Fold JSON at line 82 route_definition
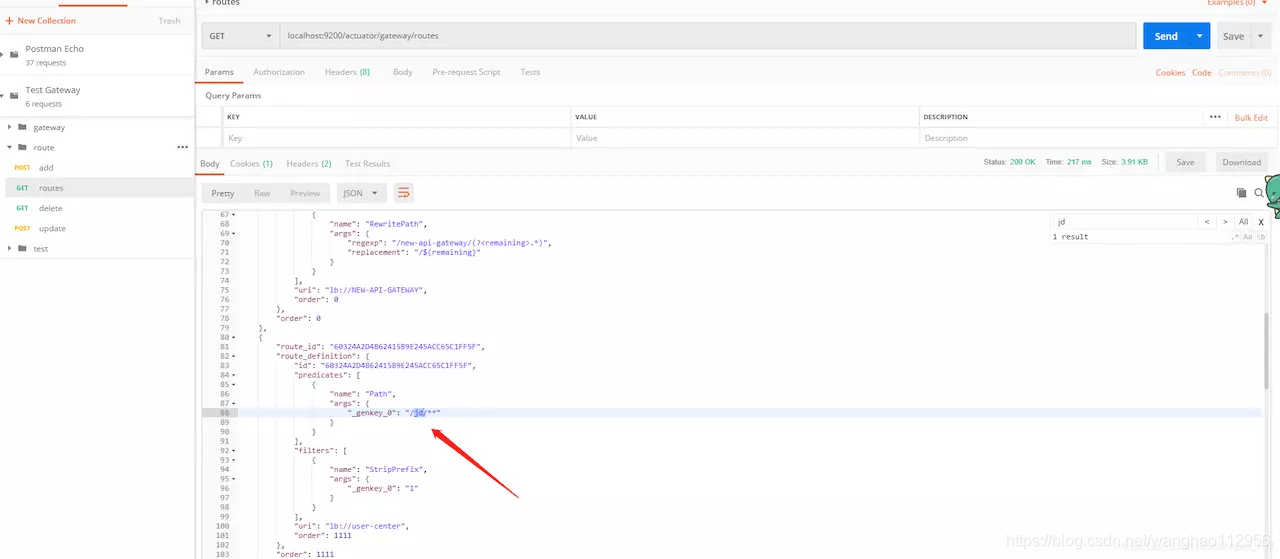The image size is (1280, 559). [x=234, y=356]
